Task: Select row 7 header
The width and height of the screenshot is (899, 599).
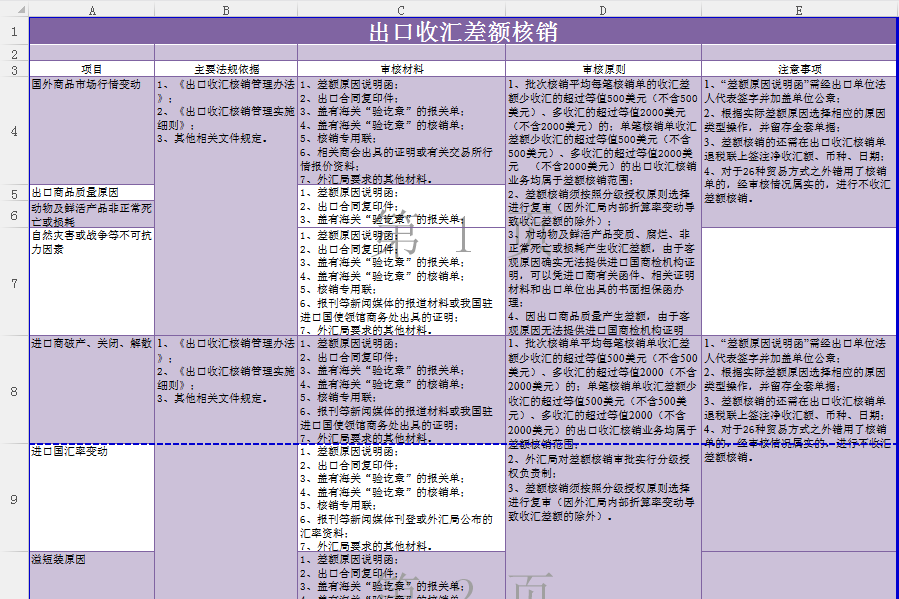Action: [14, 282]
